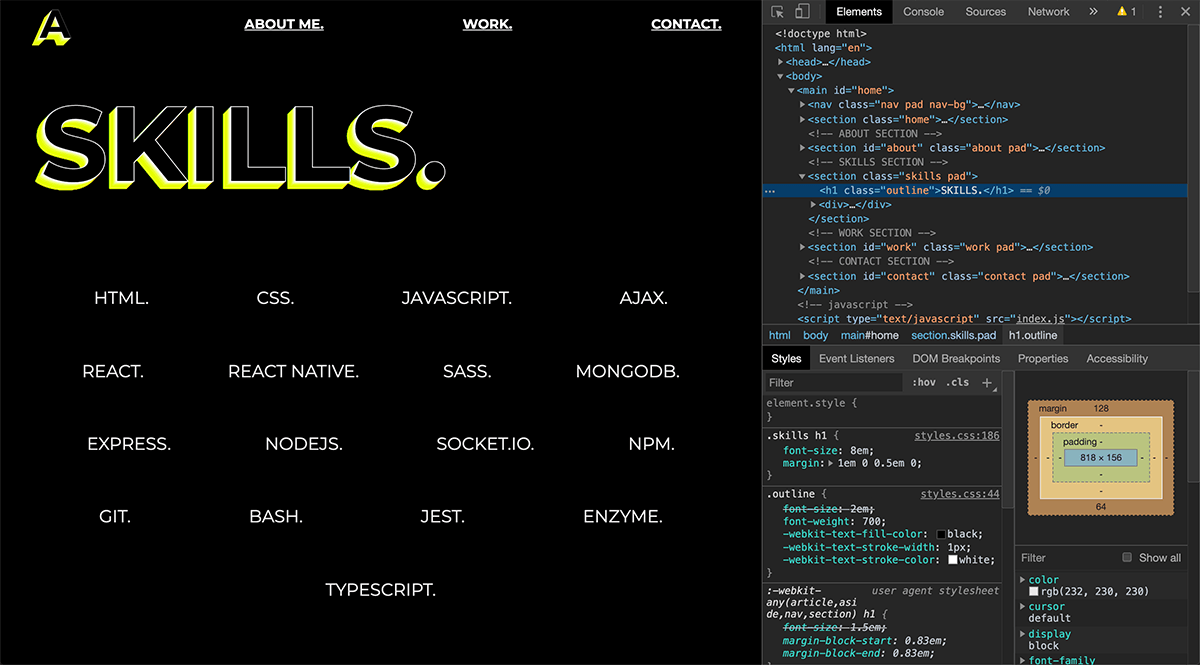
Task: Click the REACT NATIVE. skill text
Action: [293, 371]
